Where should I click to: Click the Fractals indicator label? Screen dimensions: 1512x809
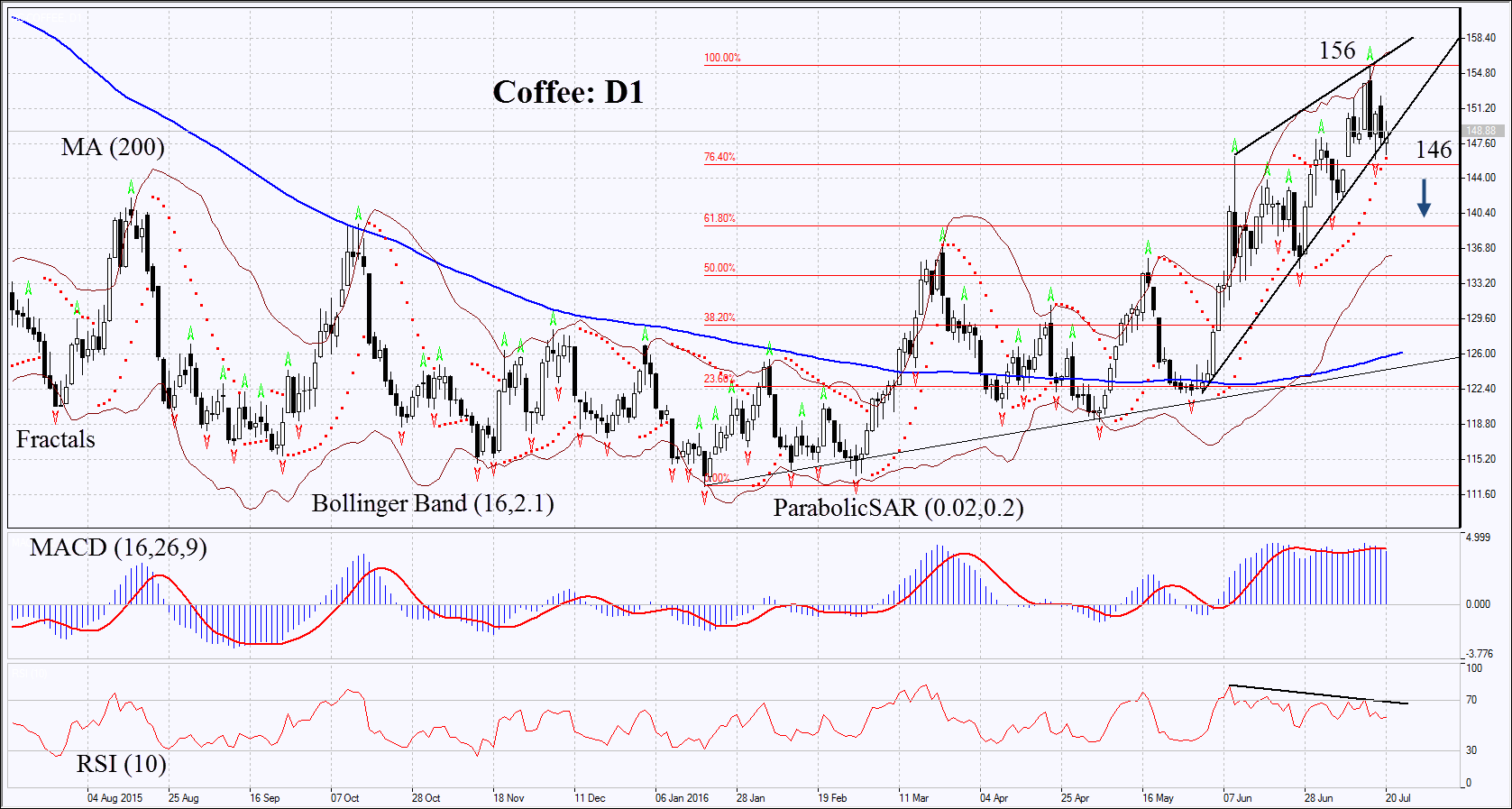pos(55,439)
